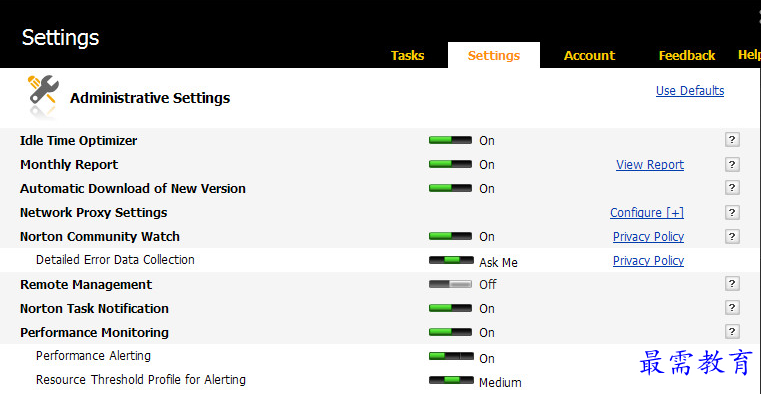Switch to the Tasks tab
Viewport: 761px width, 394px height.
[407, 56]
